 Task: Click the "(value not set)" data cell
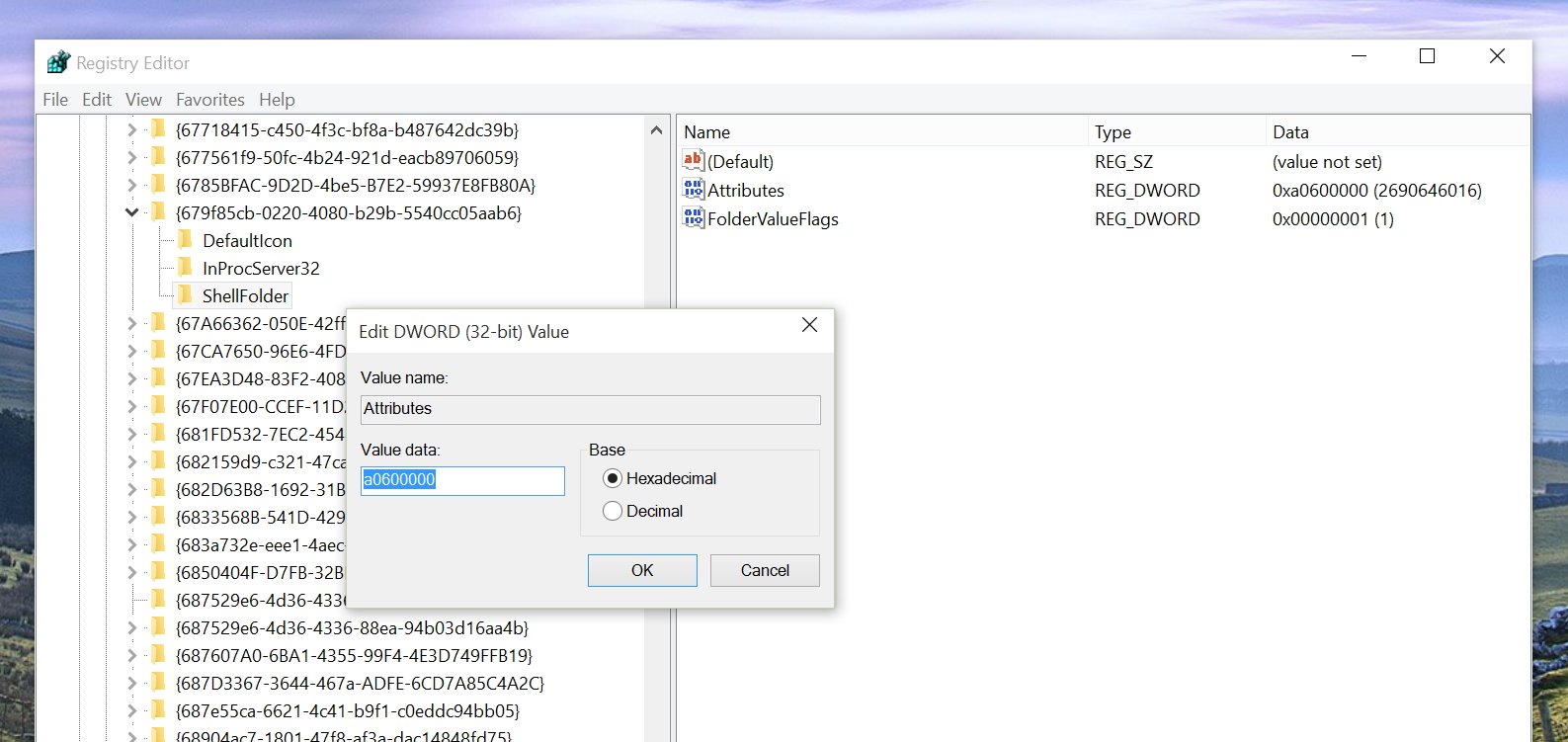1327,161
